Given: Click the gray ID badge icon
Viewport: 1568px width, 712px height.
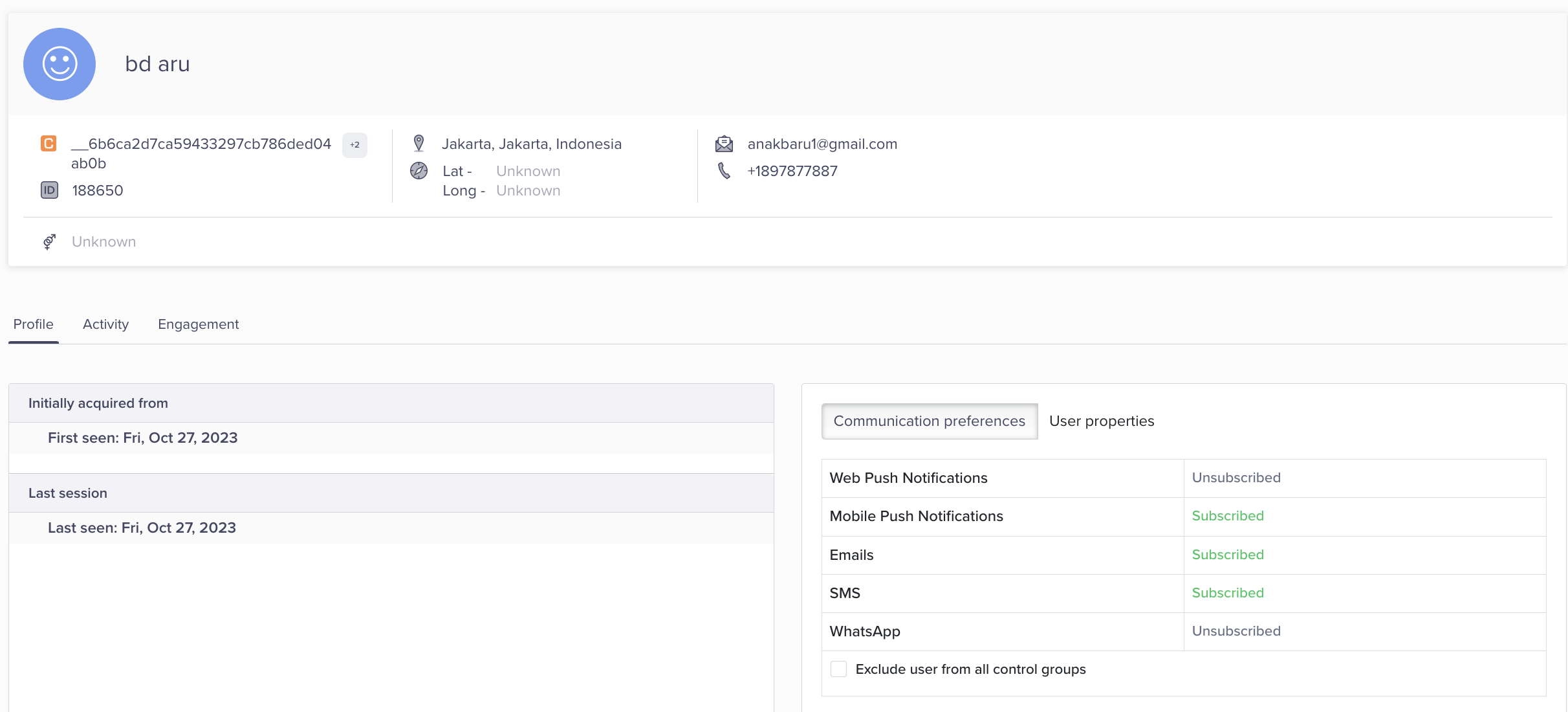Looking at the screenshot, I should [49, 190].
